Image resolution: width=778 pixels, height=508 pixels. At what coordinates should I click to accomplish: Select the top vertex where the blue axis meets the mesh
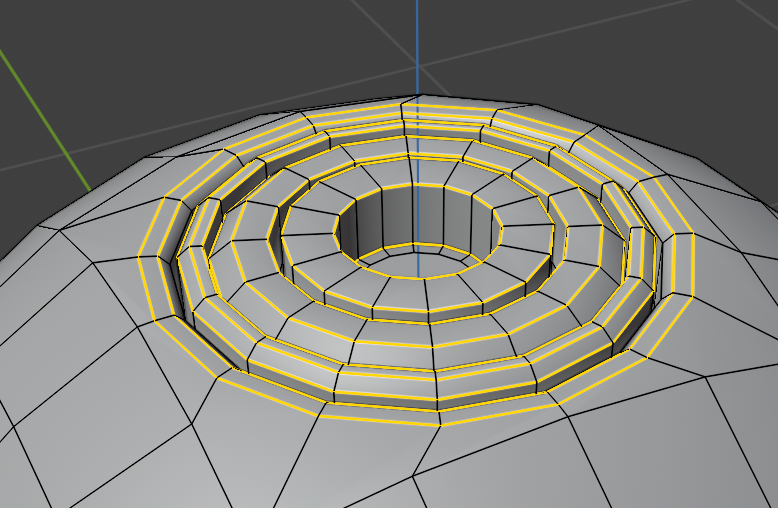[x=417, y=96]
